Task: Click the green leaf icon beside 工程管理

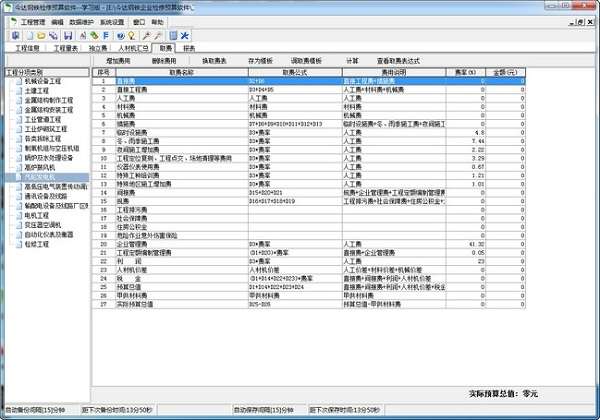Action: [x=14, y=22]
